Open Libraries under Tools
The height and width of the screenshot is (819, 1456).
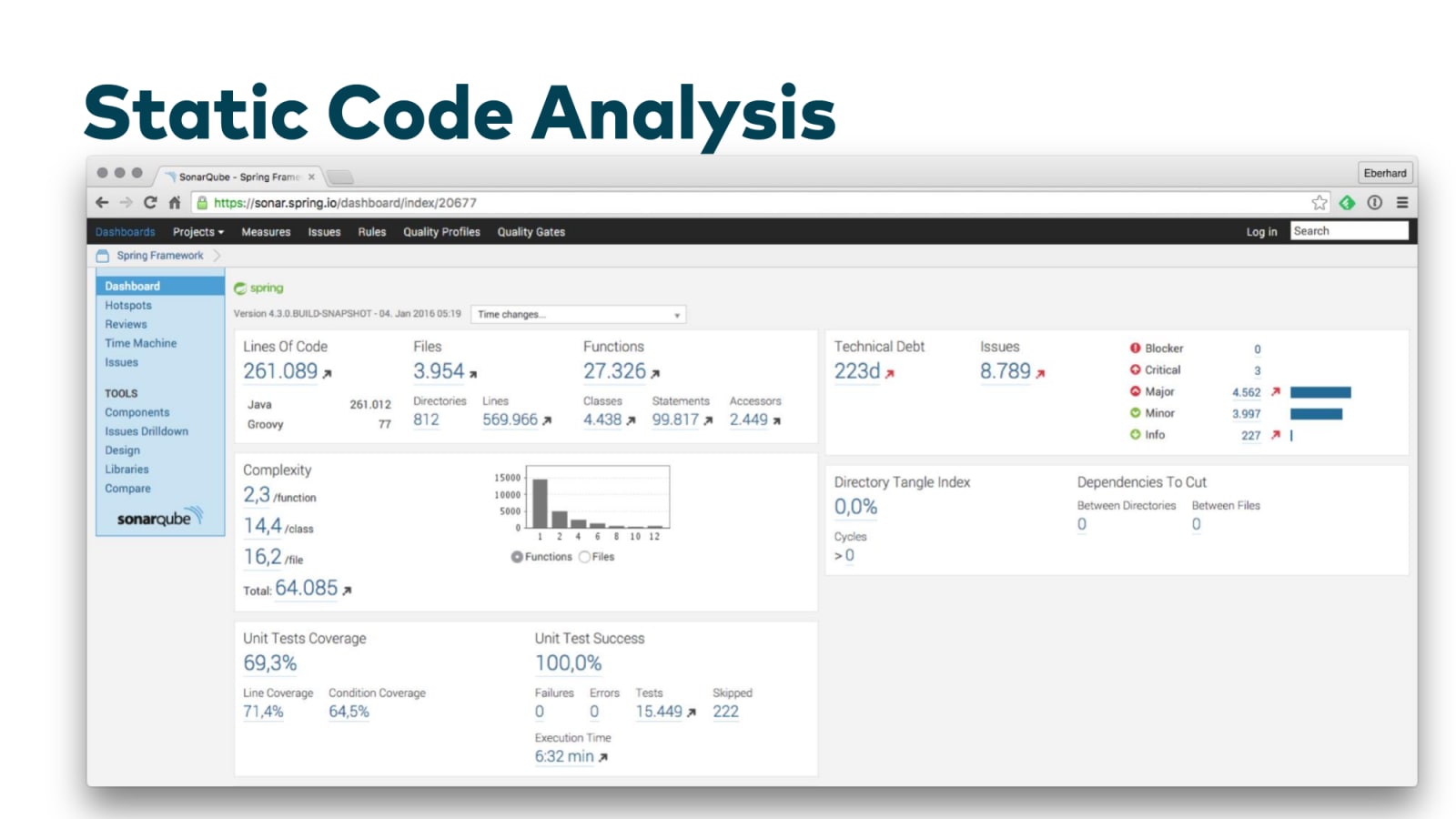[126, 470]
